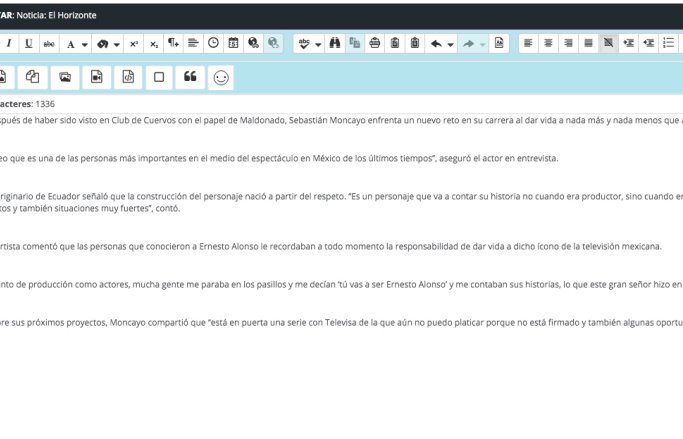This screenshot has height=439, width=683.
Task: Click the overlapping documents icon
Action: pos(33,77)
